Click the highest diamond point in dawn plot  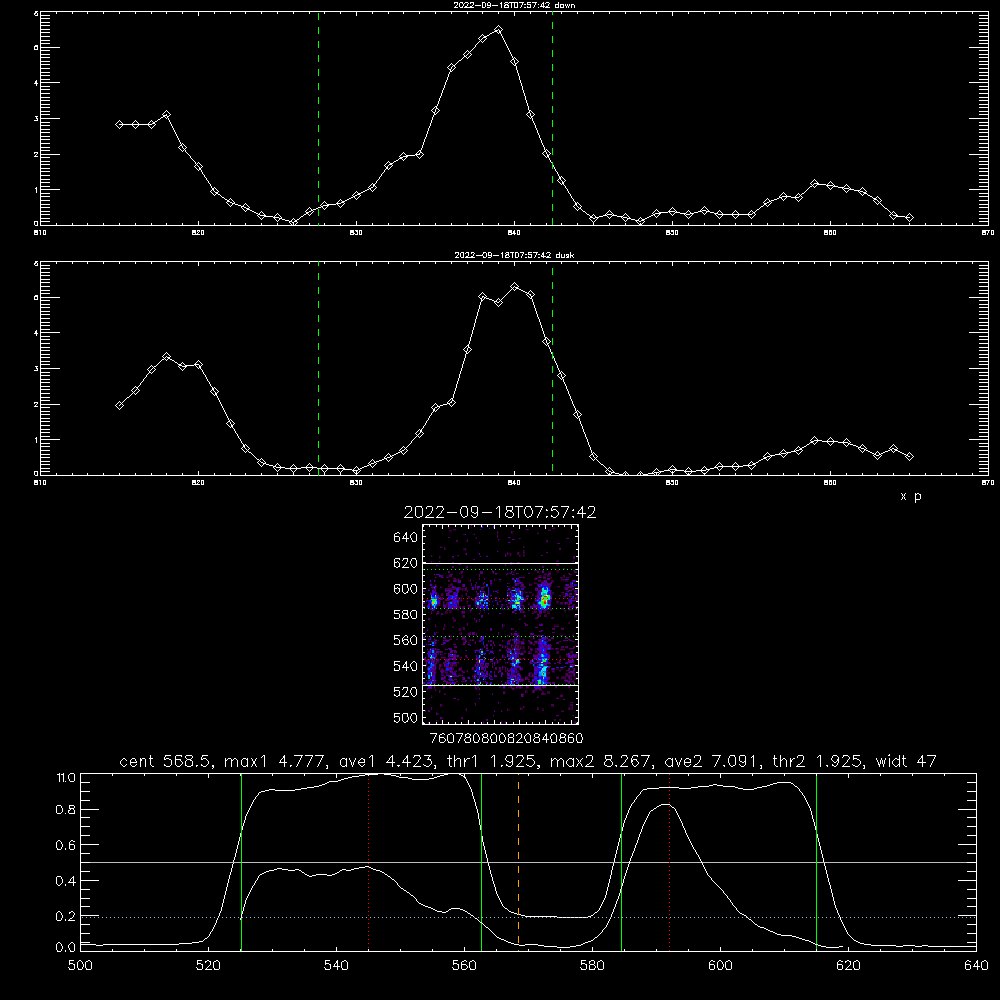499,29
